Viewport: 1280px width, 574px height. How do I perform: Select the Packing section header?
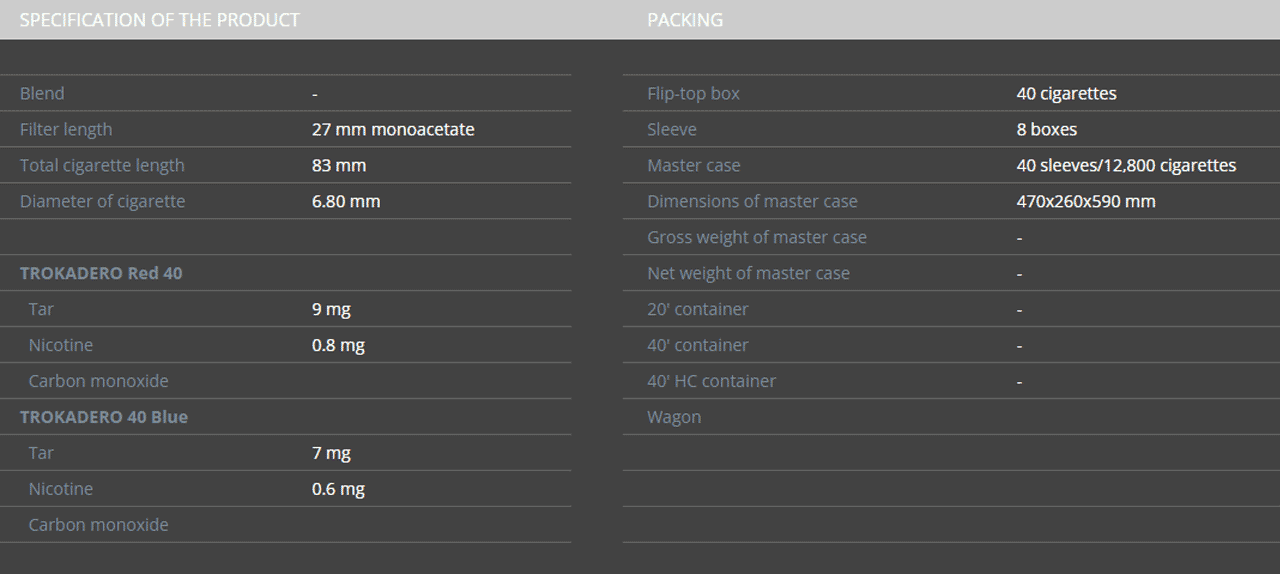[685, 20]
